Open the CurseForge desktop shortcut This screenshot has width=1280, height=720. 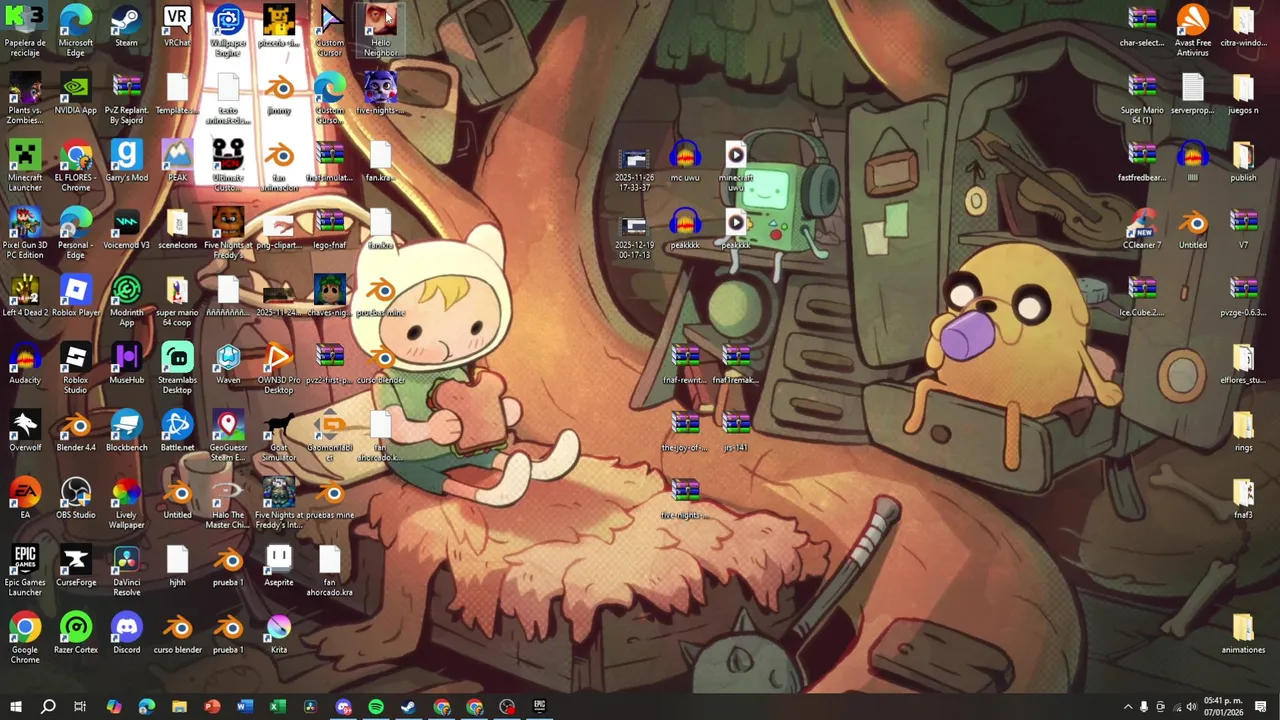point(76,566)
